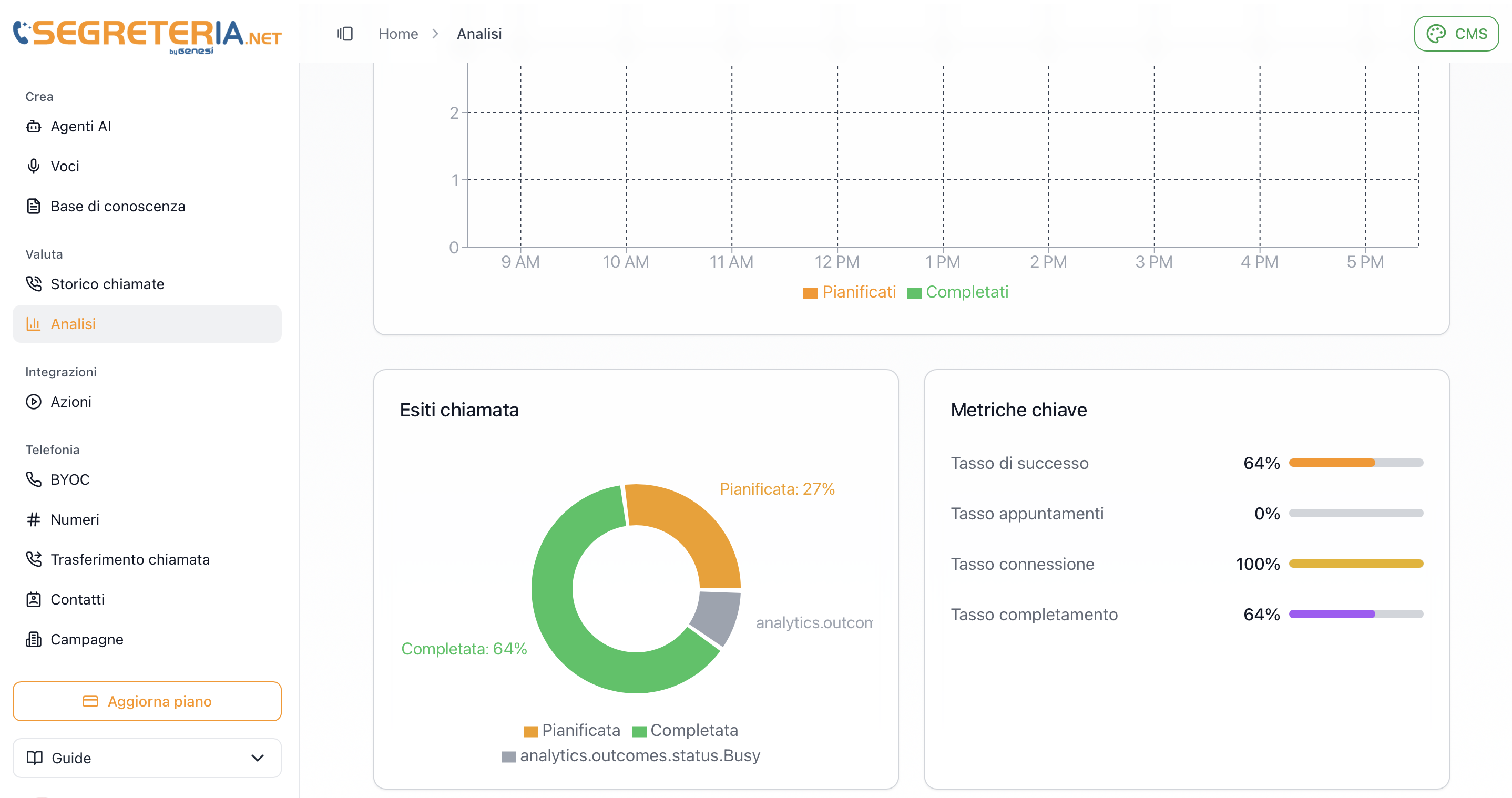Click the Numeri hash icon
Viewport: 1512px width, 798px height.
click(34, 519)
